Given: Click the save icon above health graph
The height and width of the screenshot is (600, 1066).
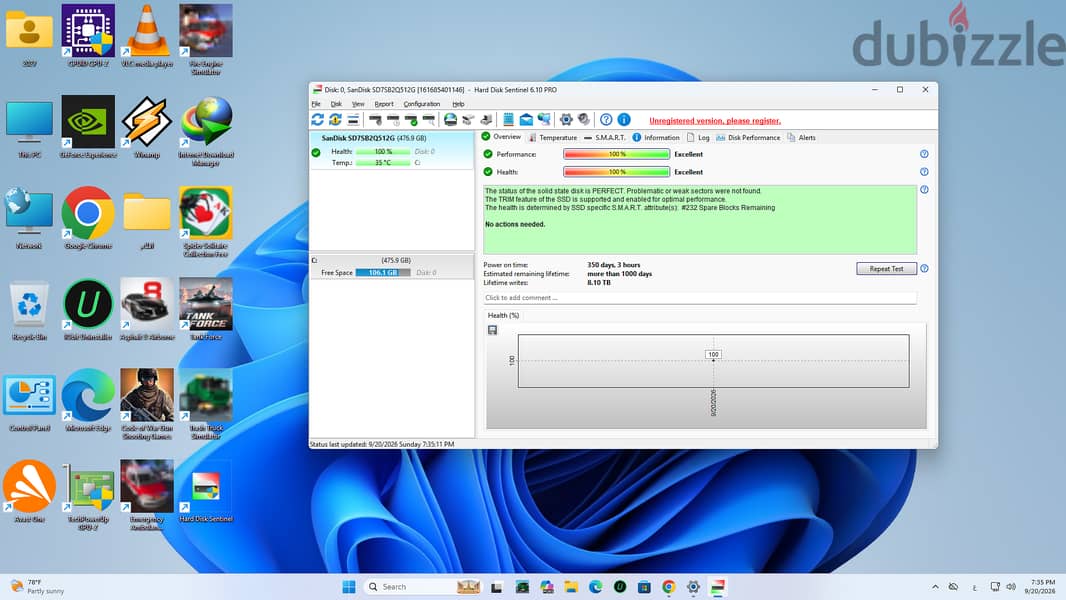Looking at the screenshot, I should coord(492,330).
